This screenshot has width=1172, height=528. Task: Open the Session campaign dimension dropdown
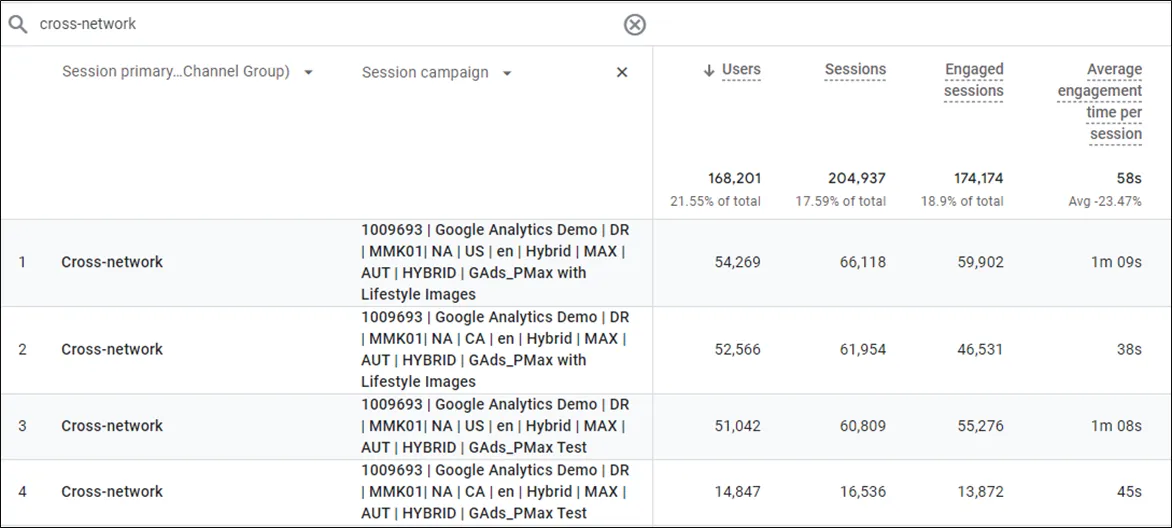507,74
